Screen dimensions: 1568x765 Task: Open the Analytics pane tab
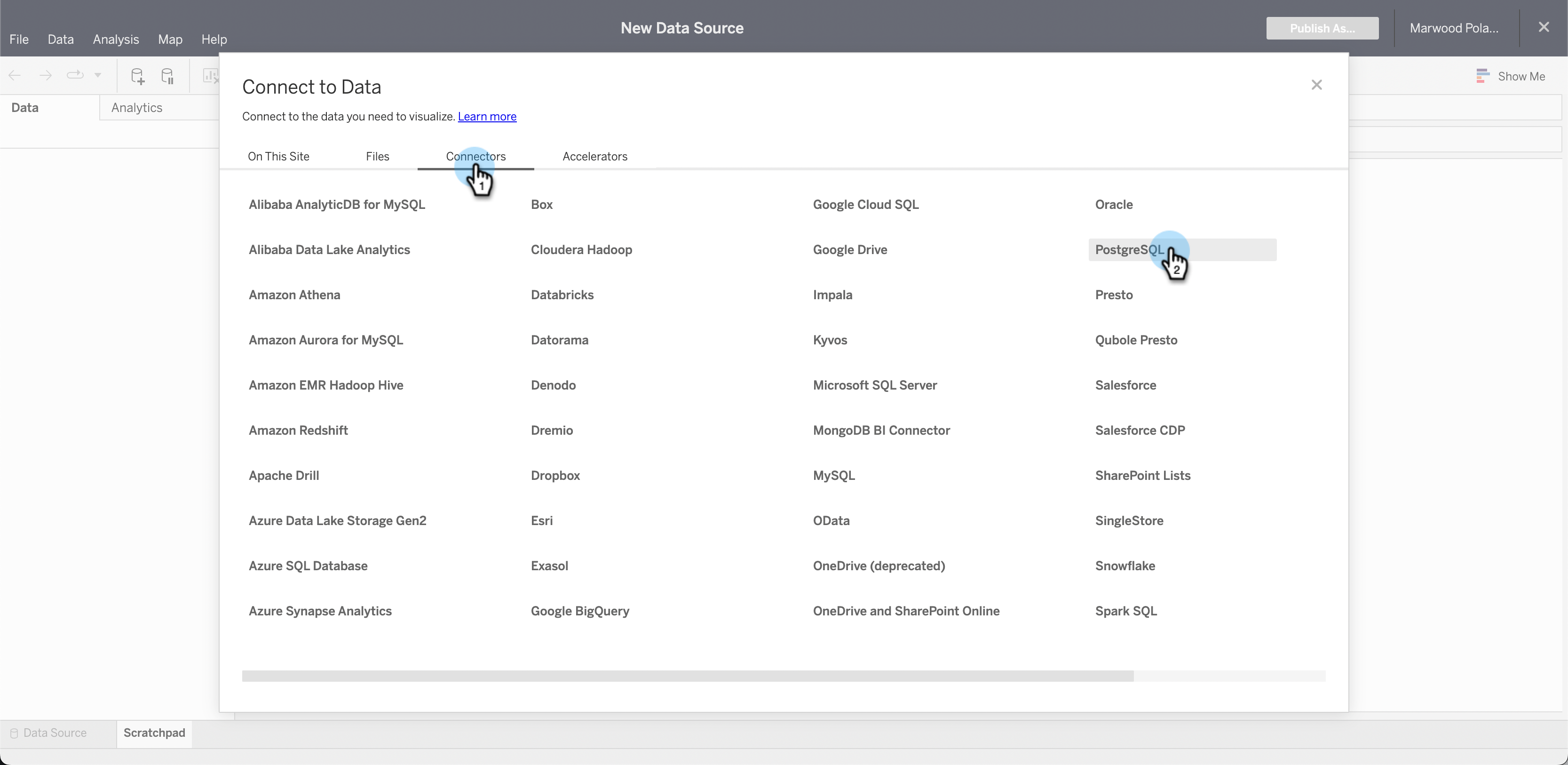137,108
